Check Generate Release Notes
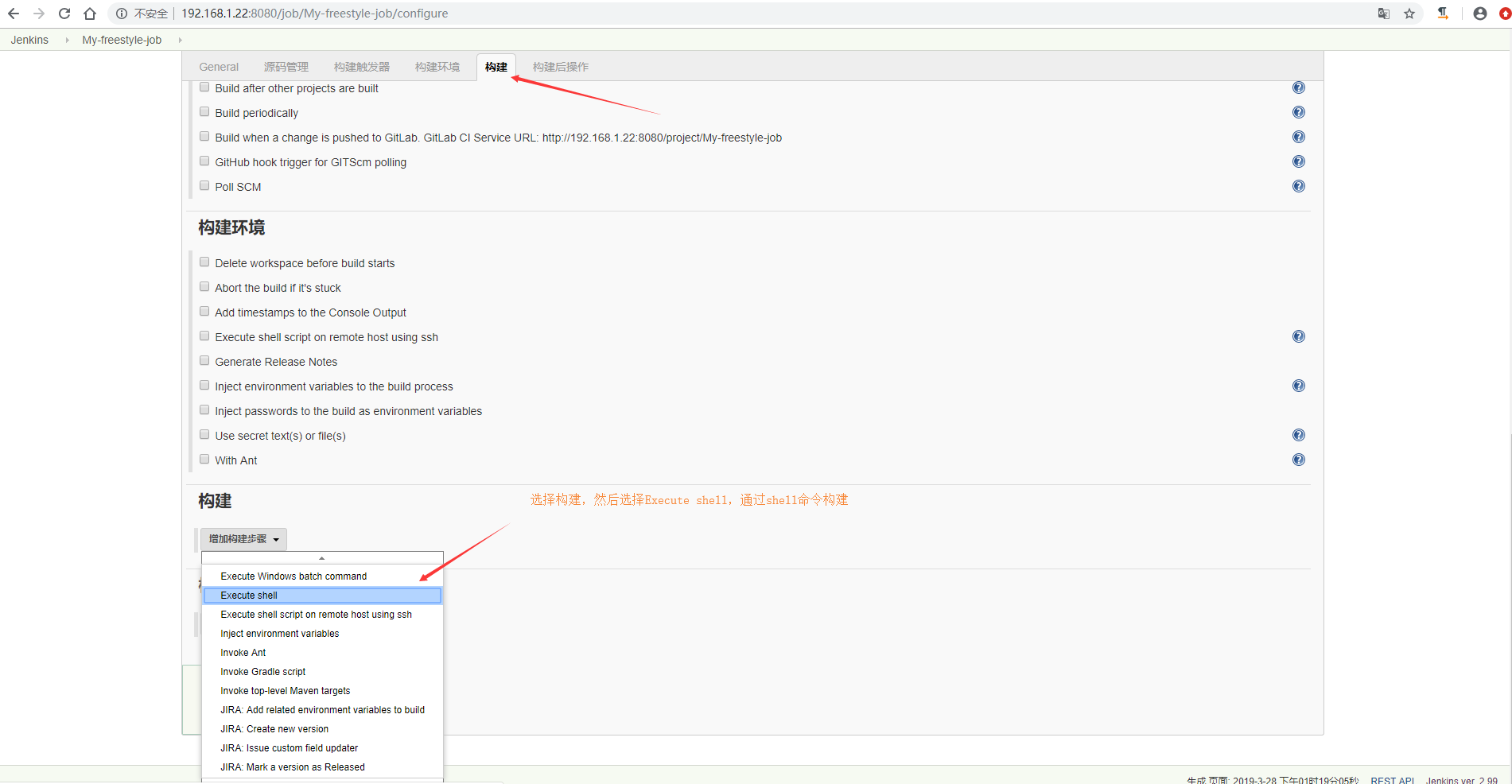The width and height of the screenshot is (1512, 784). (x=204, y=361)
